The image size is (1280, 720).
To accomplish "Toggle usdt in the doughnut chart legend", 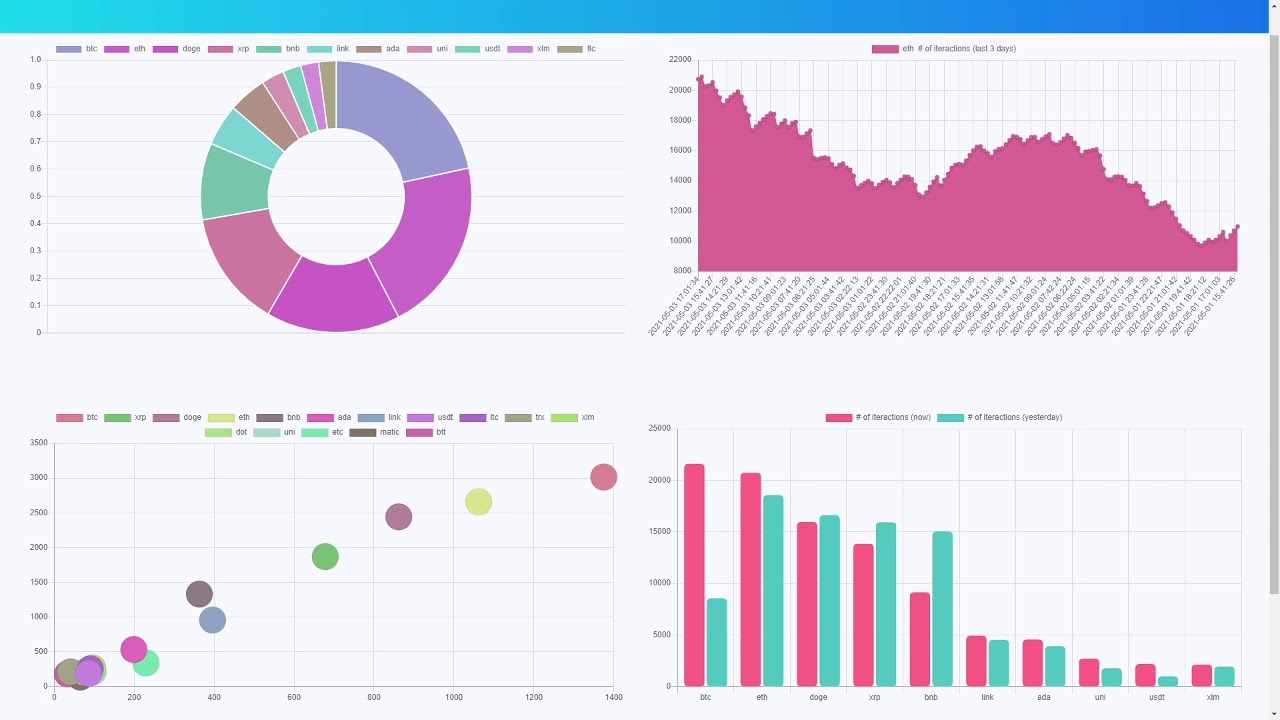I will pos(478,48).
